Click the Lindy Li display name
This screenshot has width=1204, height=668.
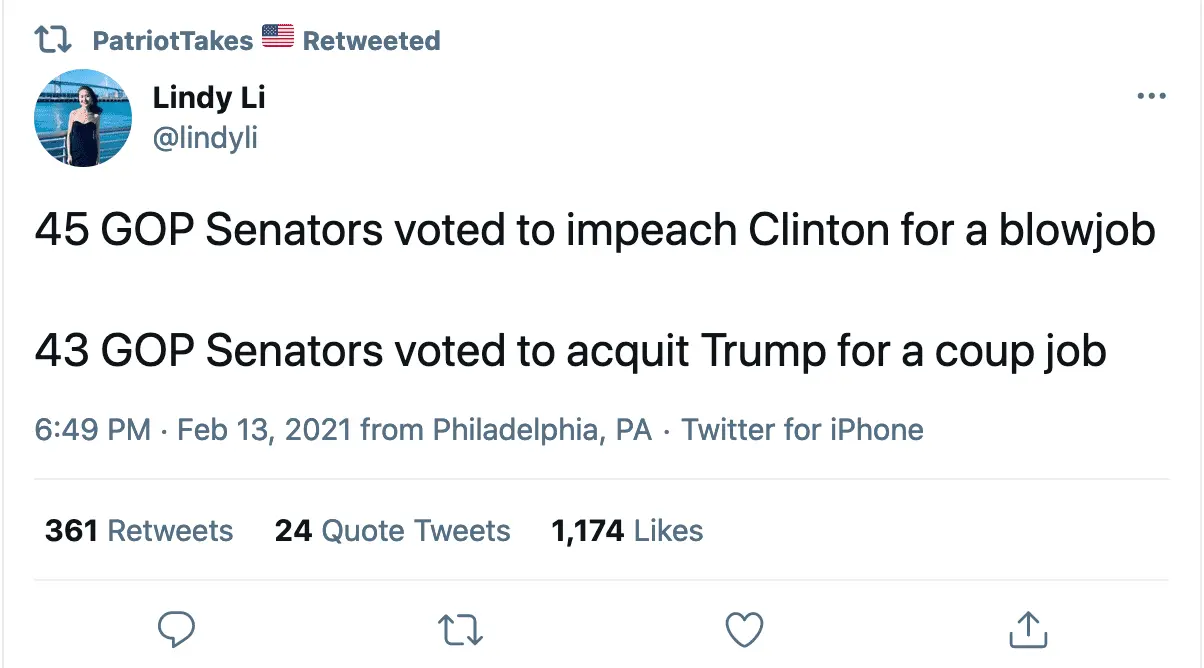pyautogui.click(x=209, y=98)
